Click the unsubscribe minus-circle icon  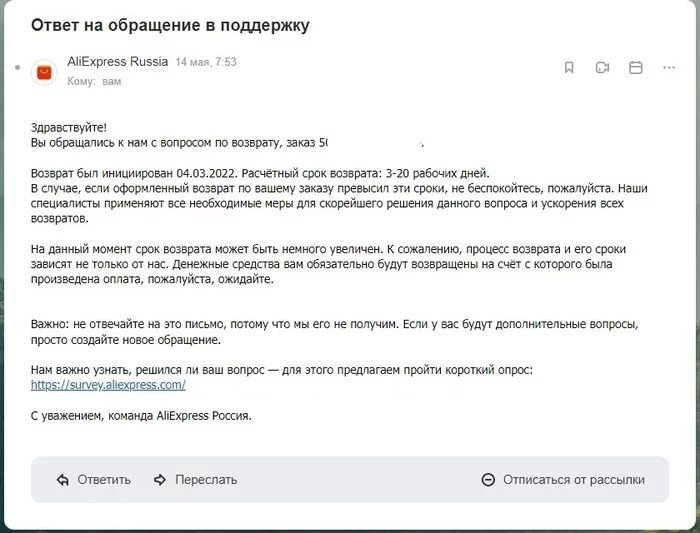click(488, 480)
